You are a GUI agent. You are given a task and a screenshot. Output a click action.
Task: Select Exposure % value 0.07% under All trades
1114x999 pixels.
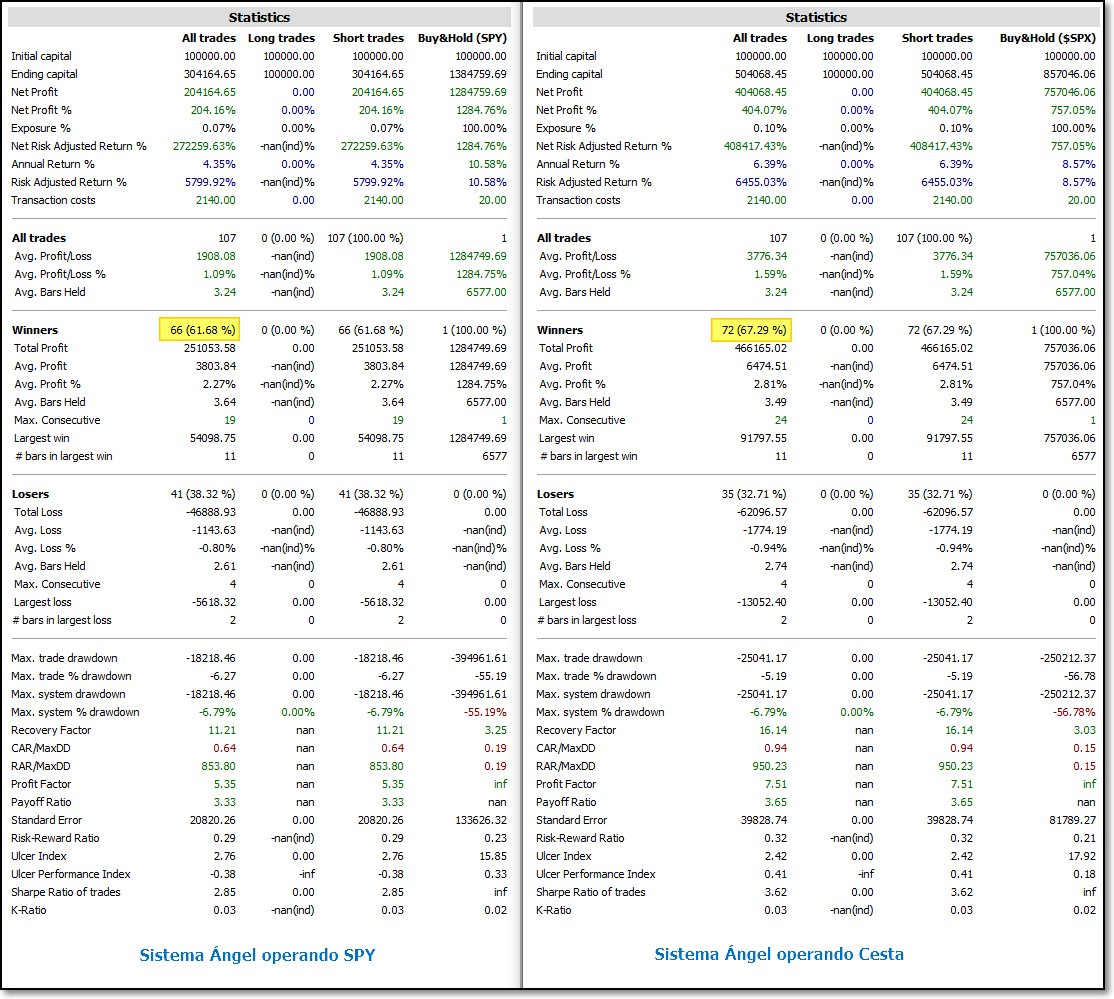(x=219, y=128)
